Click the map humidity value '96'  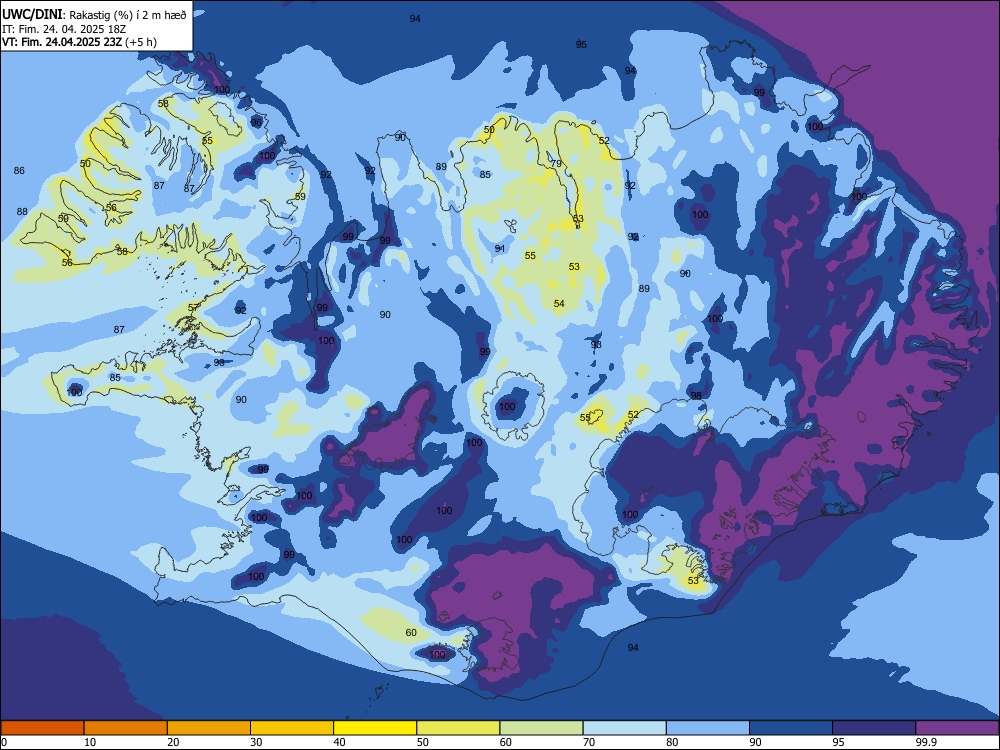tap(256, 122)
